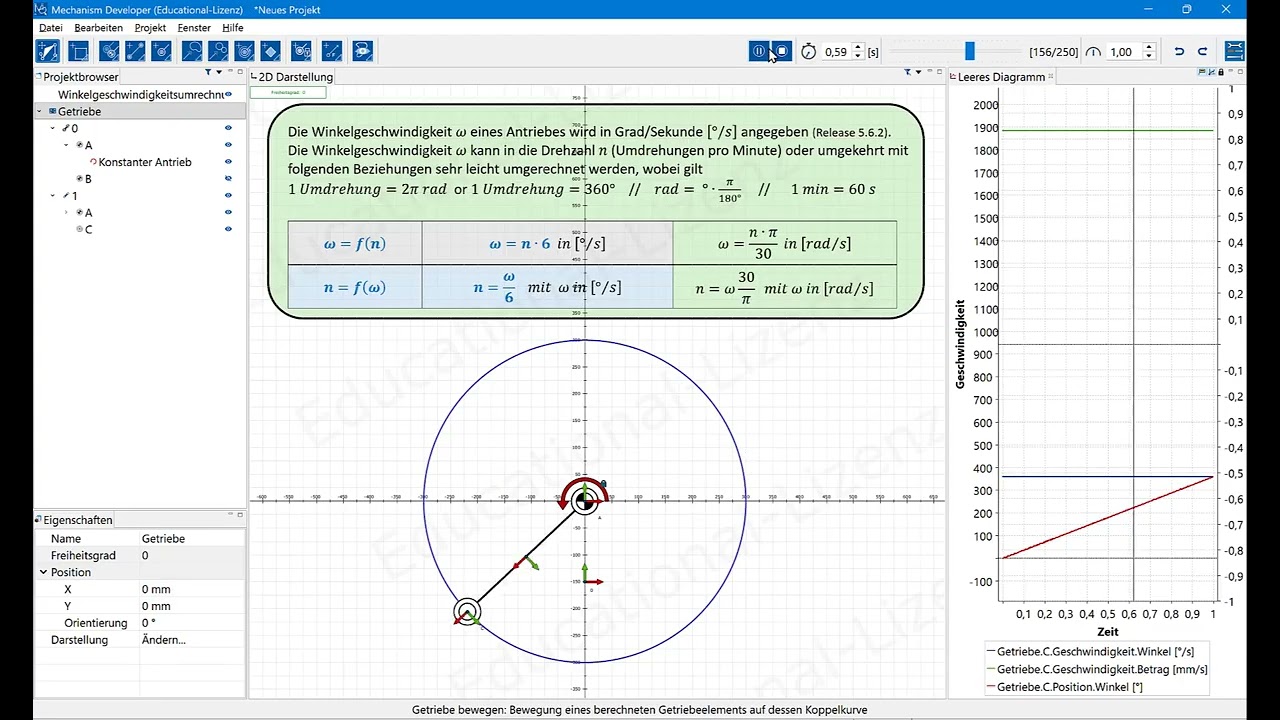The height and width of the screenshot is (720, 1280).
Task: Open the settings panel icon at toolbar end
Action: tap(1235, 51)
